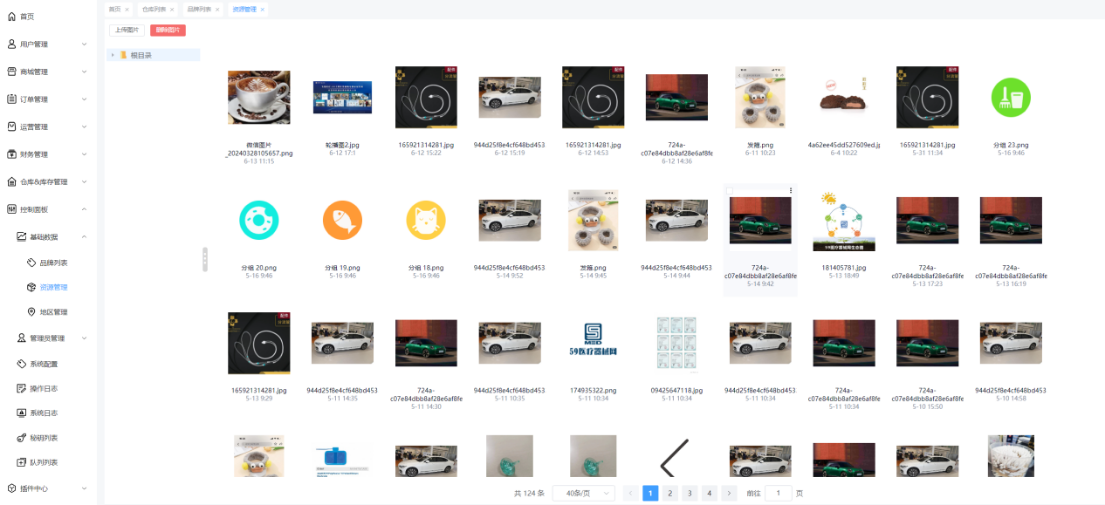
Task: Expand the 根目录 tree arrow
Action: click(x=113, y=54)
